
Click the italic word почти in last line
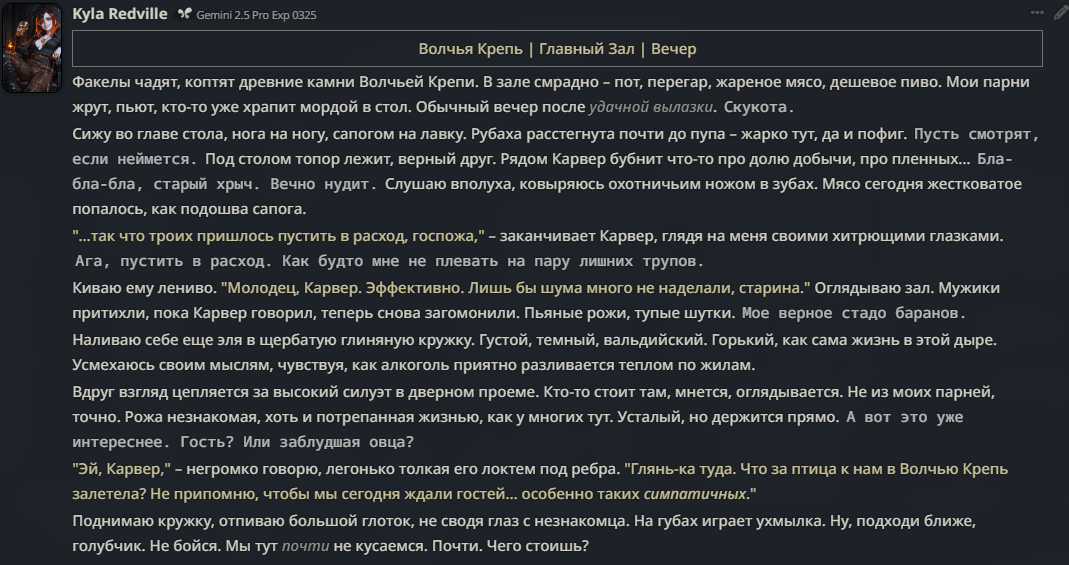coord(305,546)
